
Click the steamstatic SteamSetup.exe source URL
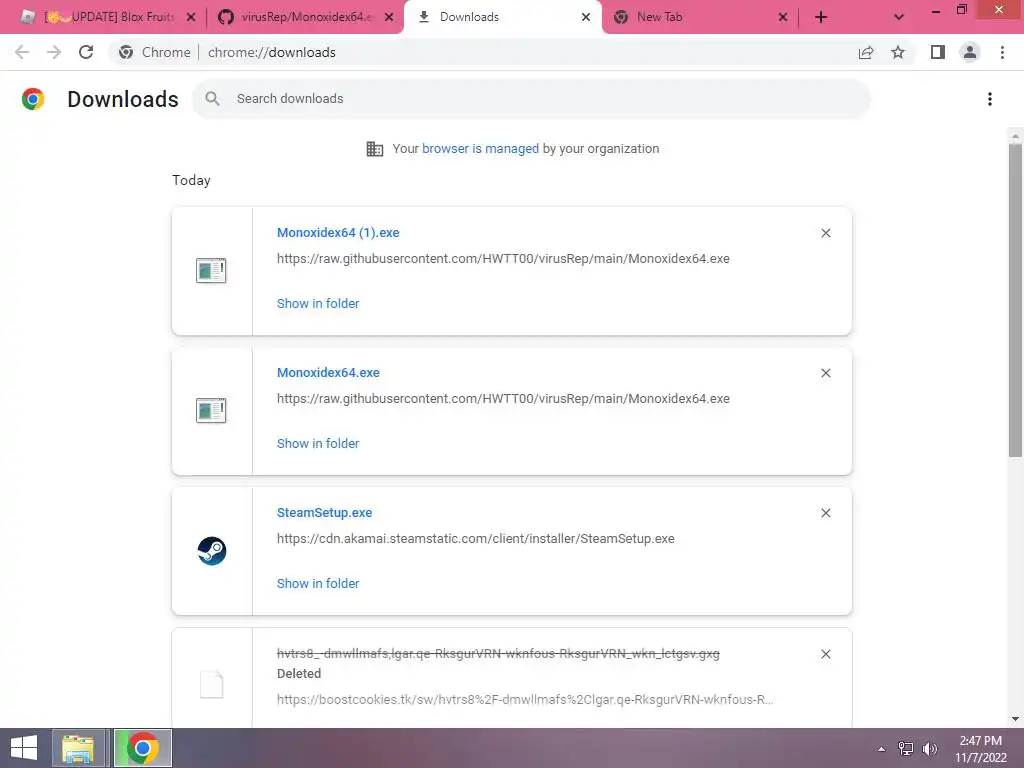click(x=475, y=539)
